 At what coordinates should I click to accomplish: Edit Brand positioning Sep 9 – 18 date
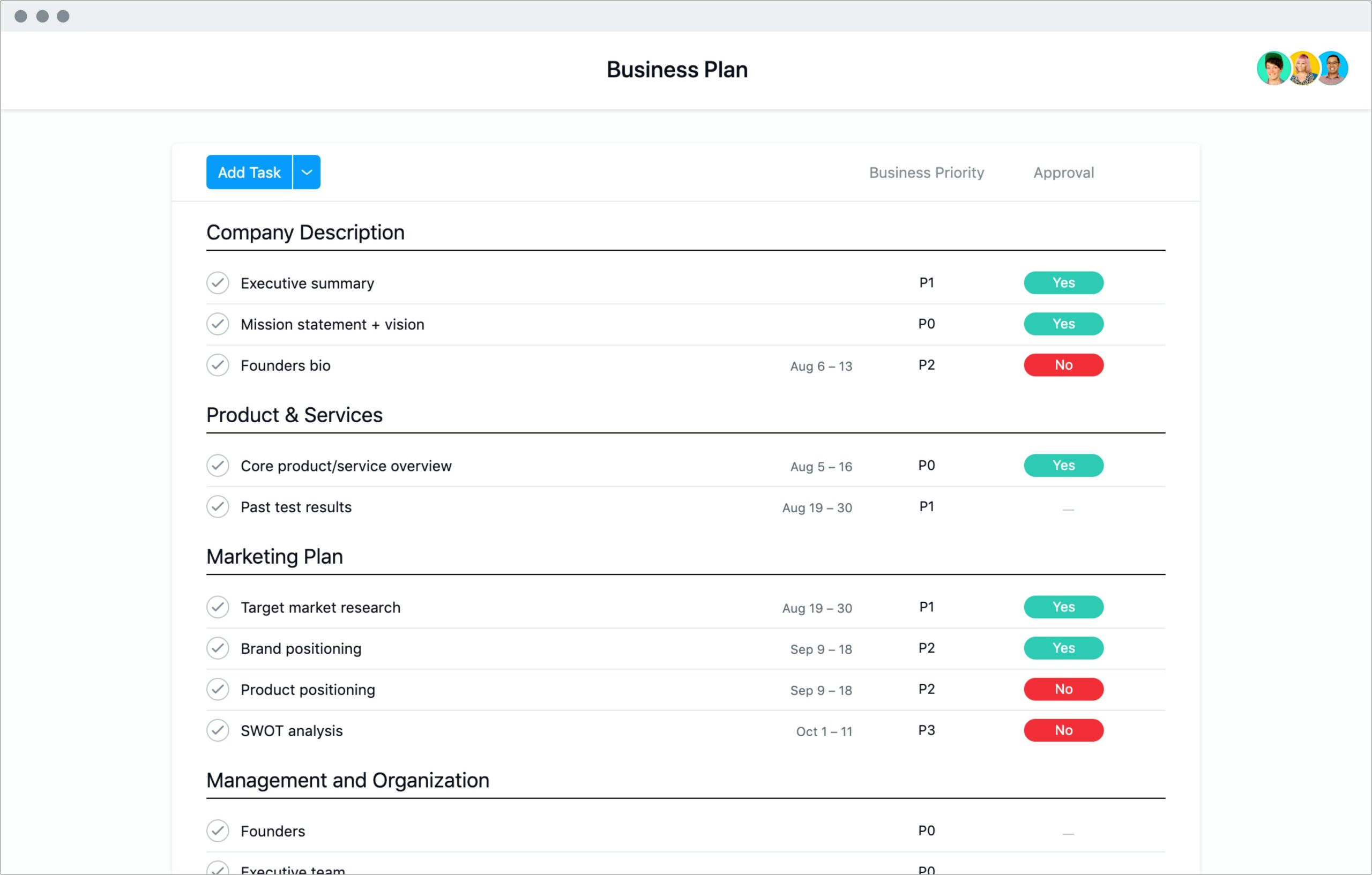pyautogui.click(x=821, y=649)
